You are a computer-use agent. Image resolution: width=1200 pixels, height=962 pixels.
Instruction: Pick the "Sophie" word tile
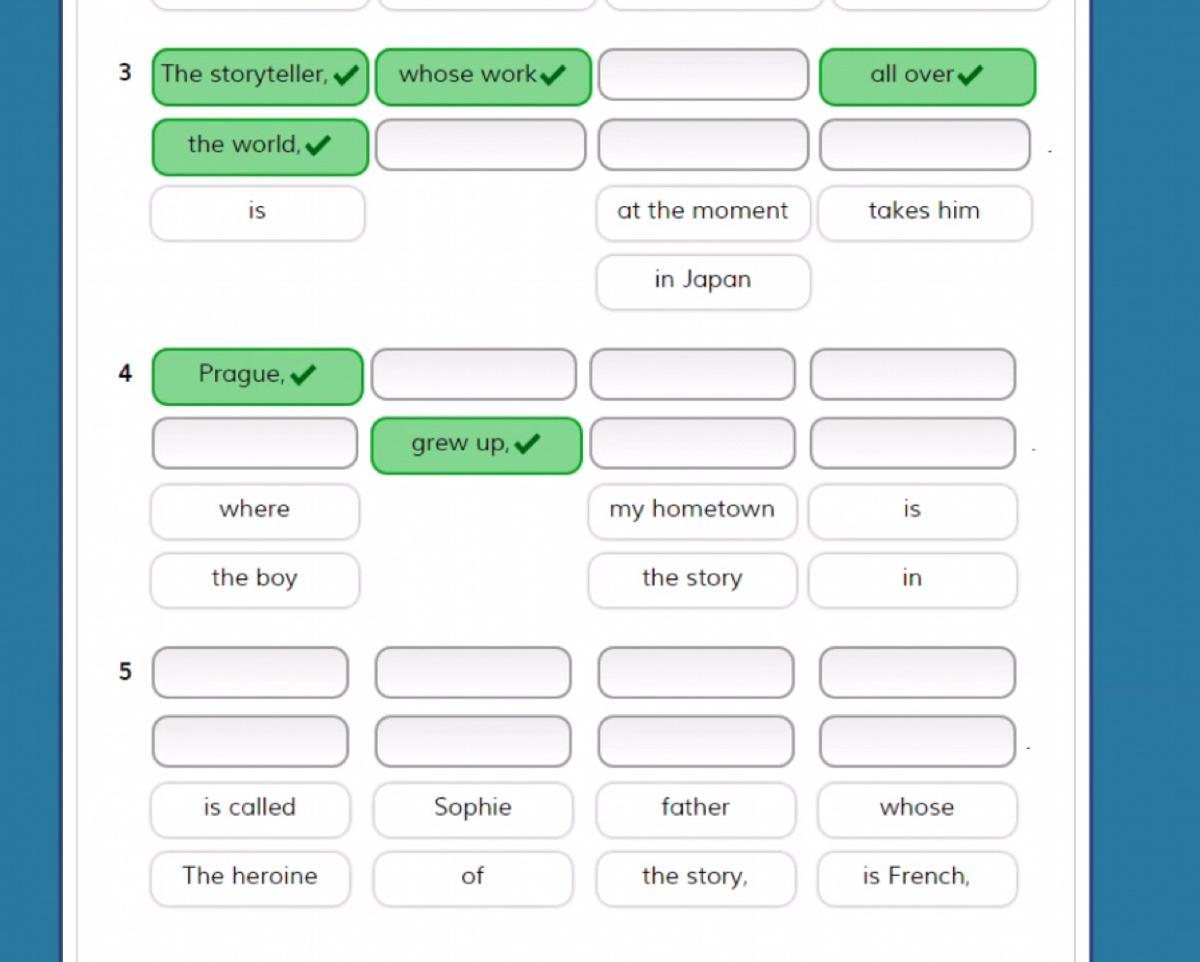click(473, 809)
